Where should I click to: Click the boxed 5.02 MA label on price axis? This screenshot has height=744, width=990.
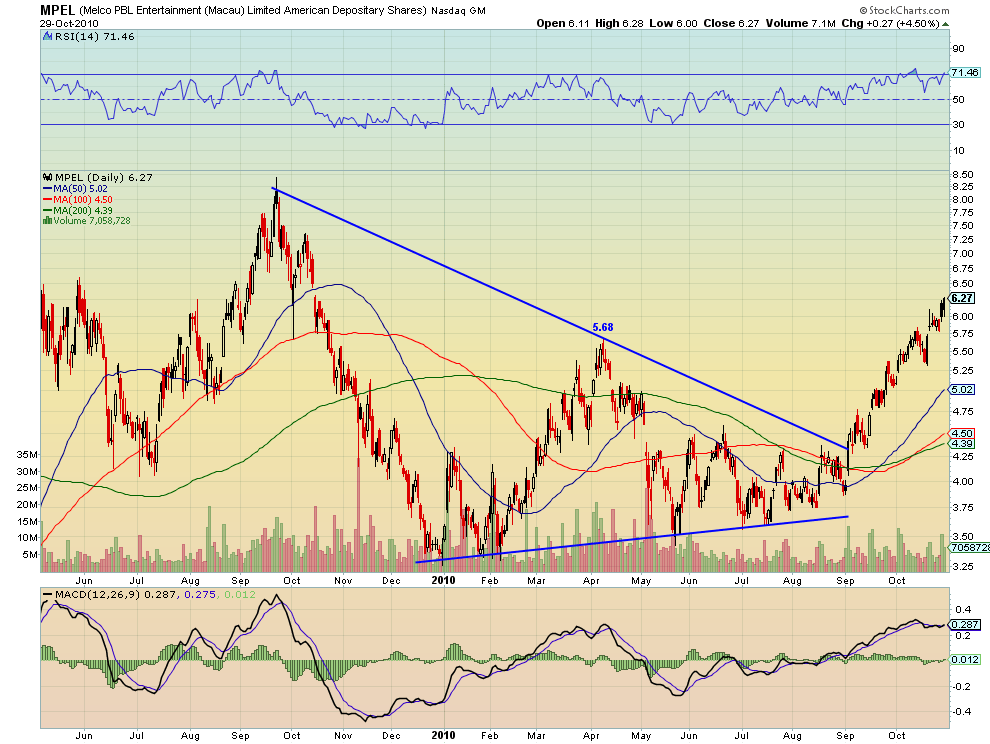point(962,390)
